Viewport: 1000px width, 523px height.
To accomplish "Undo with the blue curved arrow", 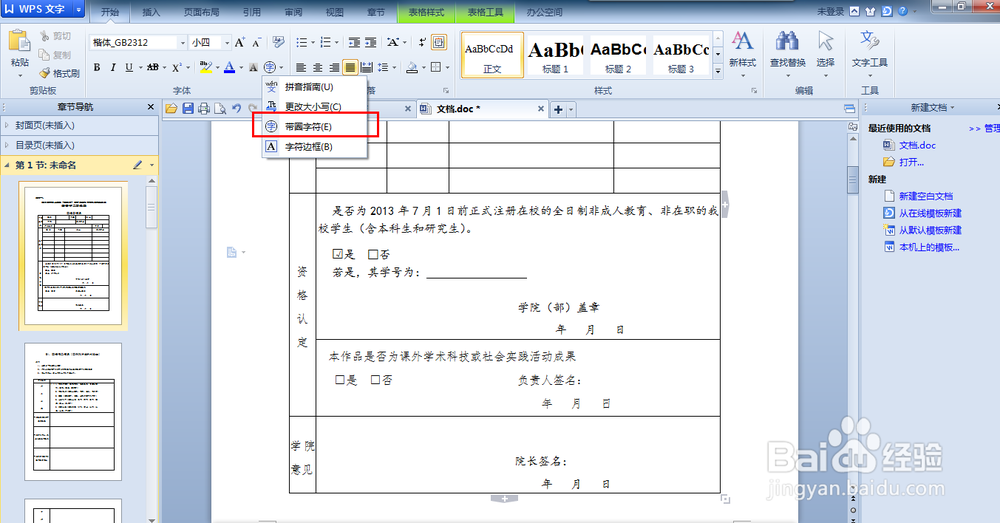I will click(x=237, y=109).
